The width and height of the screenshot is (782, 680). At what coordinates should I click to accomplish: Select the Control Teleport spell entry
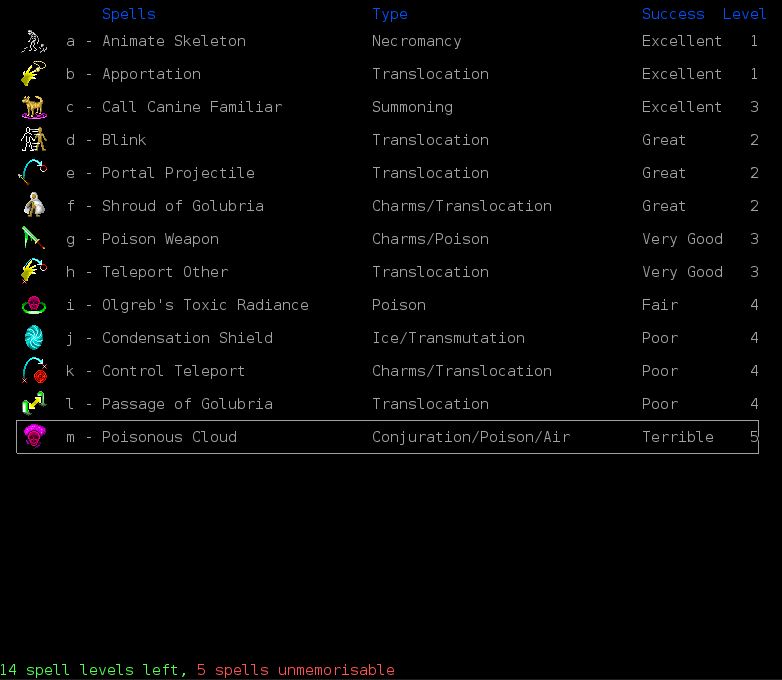(173, 371)
